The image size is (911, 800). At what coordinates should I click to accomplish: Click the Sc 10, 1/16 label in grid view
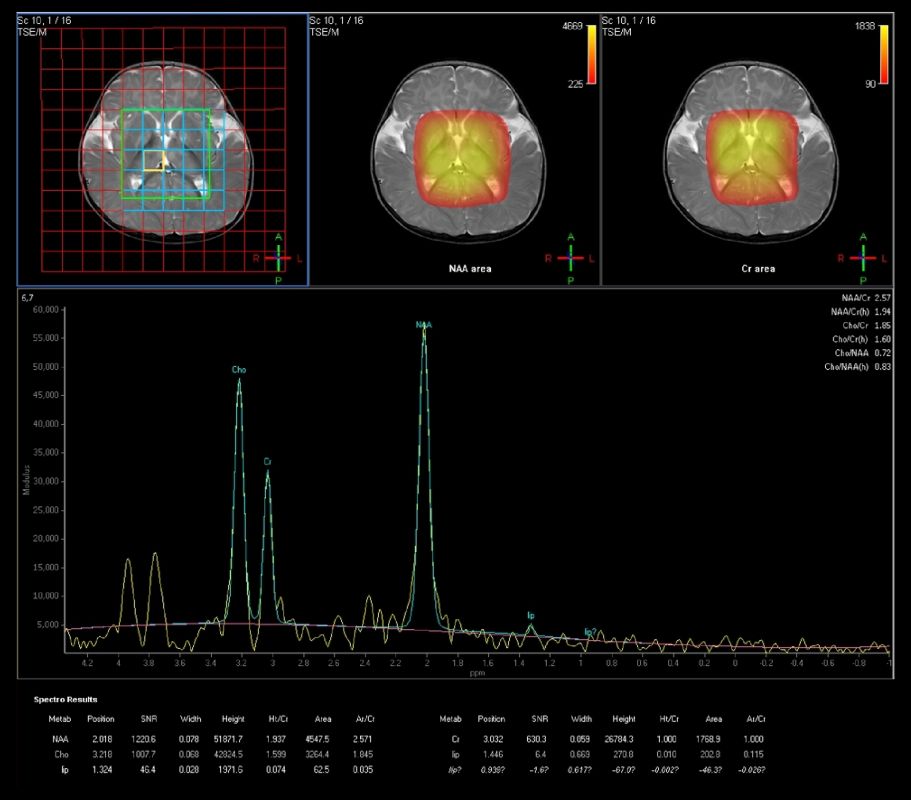pos(44,20)
